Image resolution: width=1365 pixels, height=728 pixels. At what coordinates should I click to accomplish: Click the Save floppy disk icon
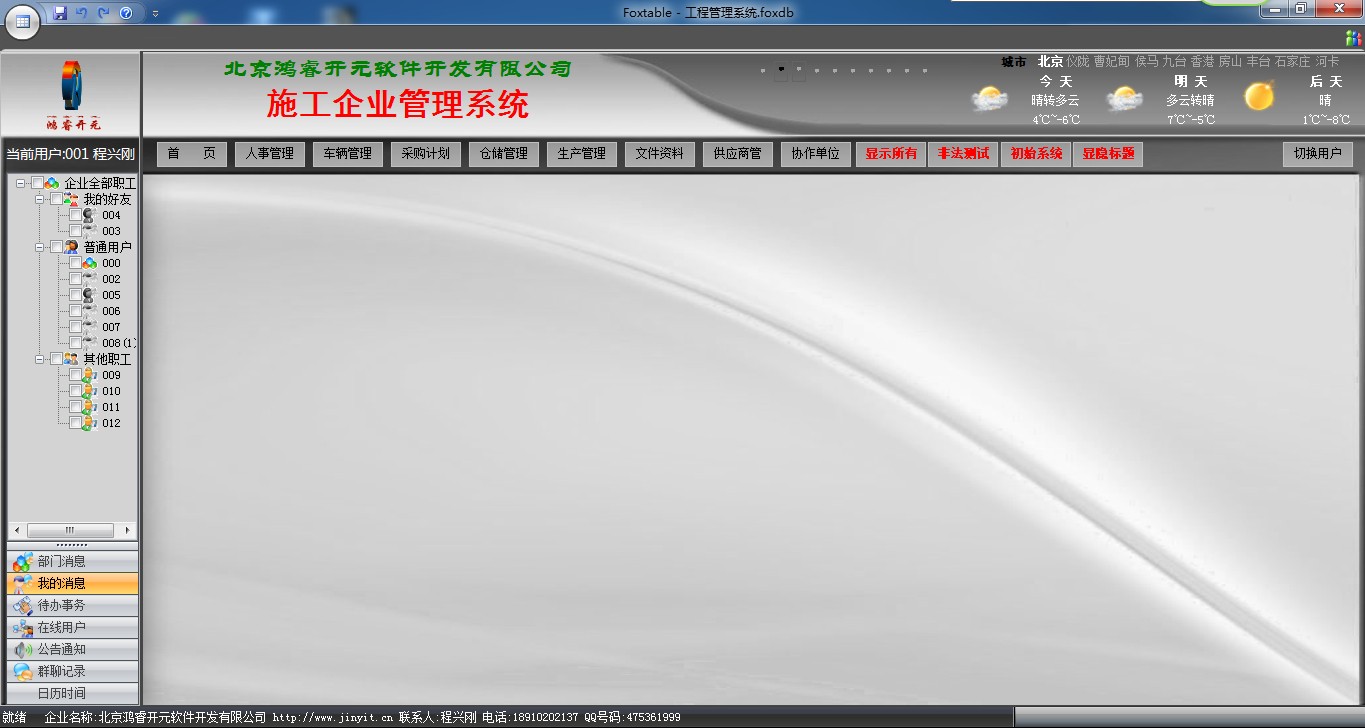coord(60,13)
